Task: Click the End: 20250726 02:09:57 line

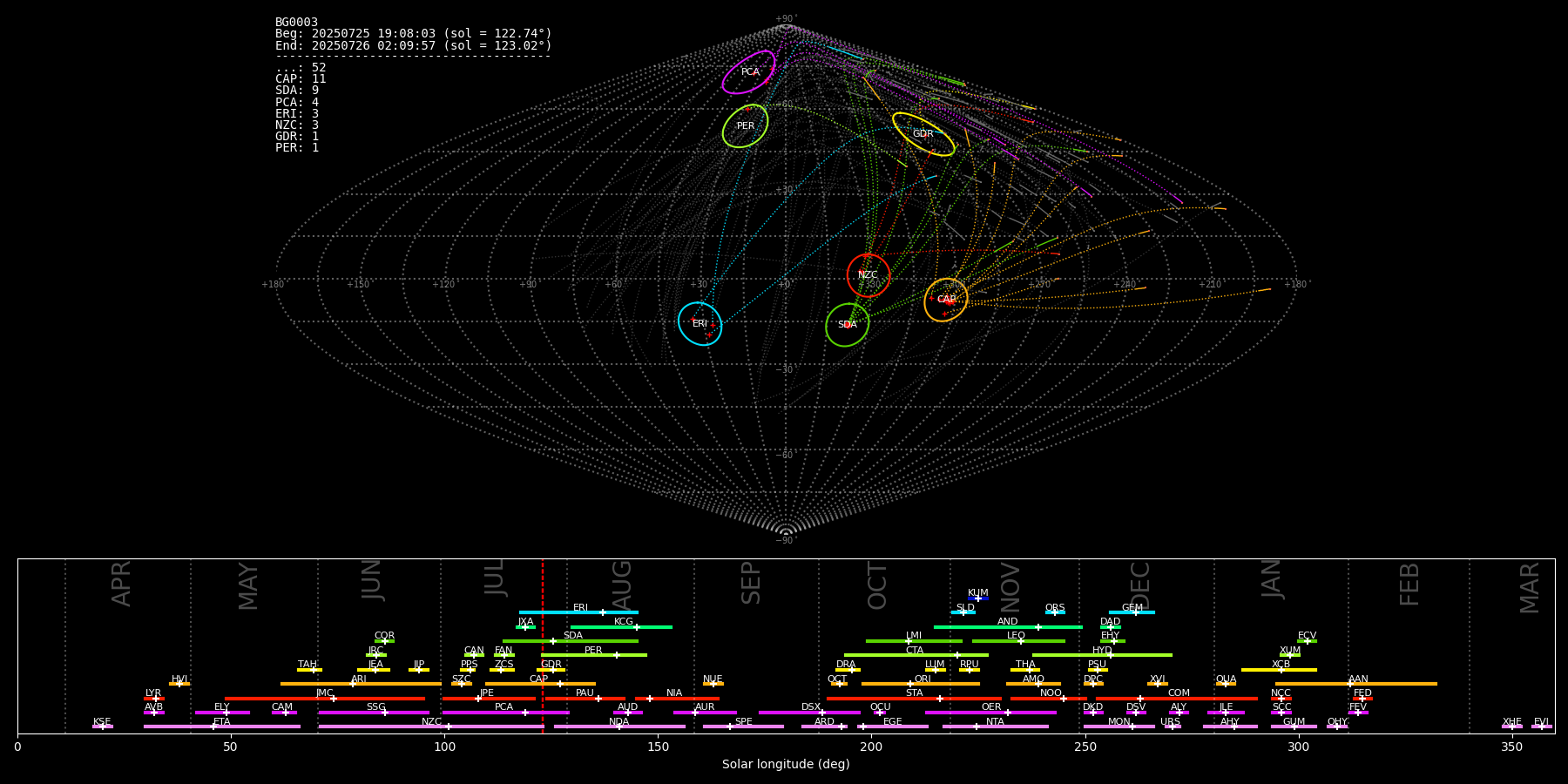Action: click(x=414, y=45)
